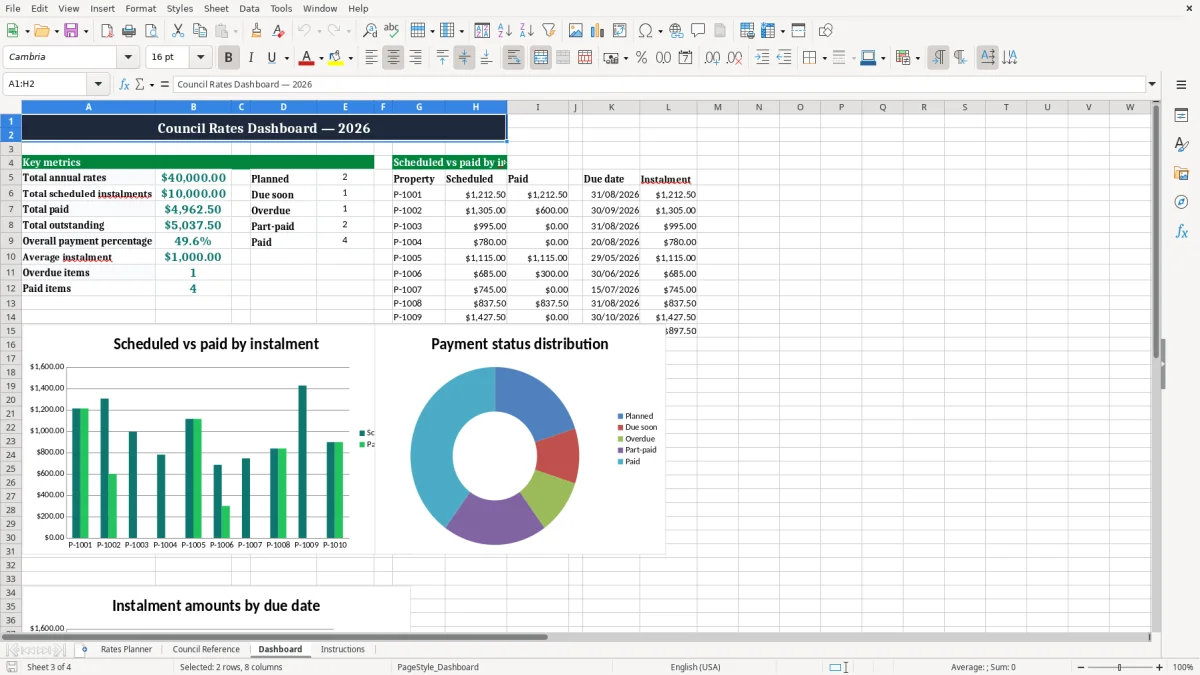Activate Clone Formatting paintbrush

257,31
